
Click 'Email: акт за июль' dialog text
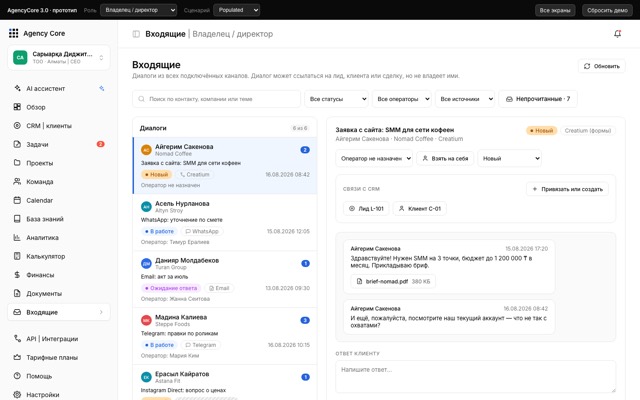(x=164, y=276)
